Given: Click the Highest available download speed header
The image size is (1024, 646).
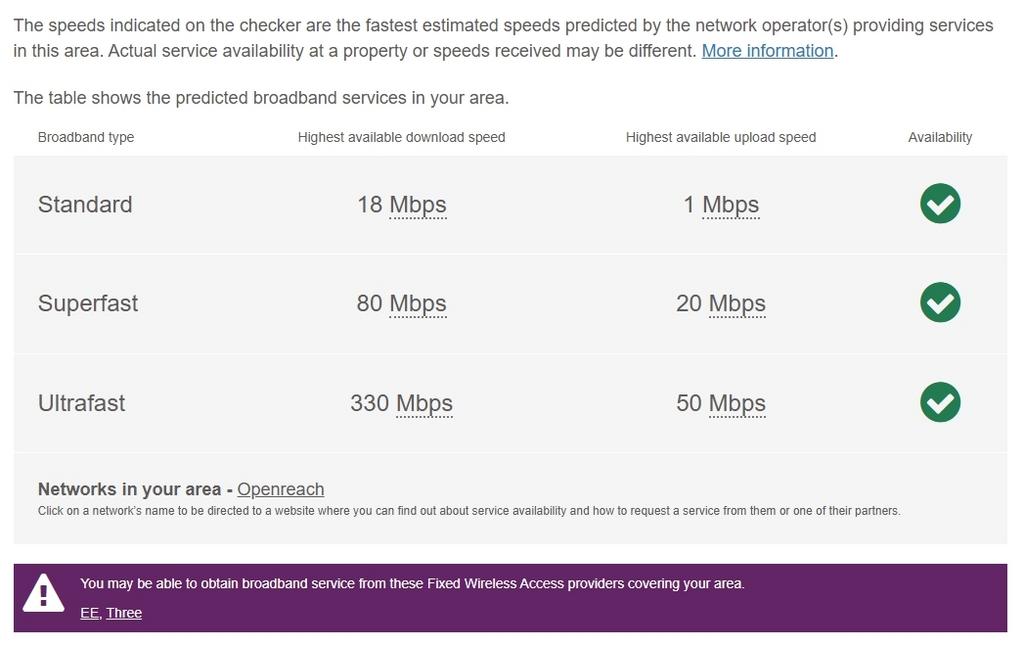Looking at the screenshot, I should 401,137.
